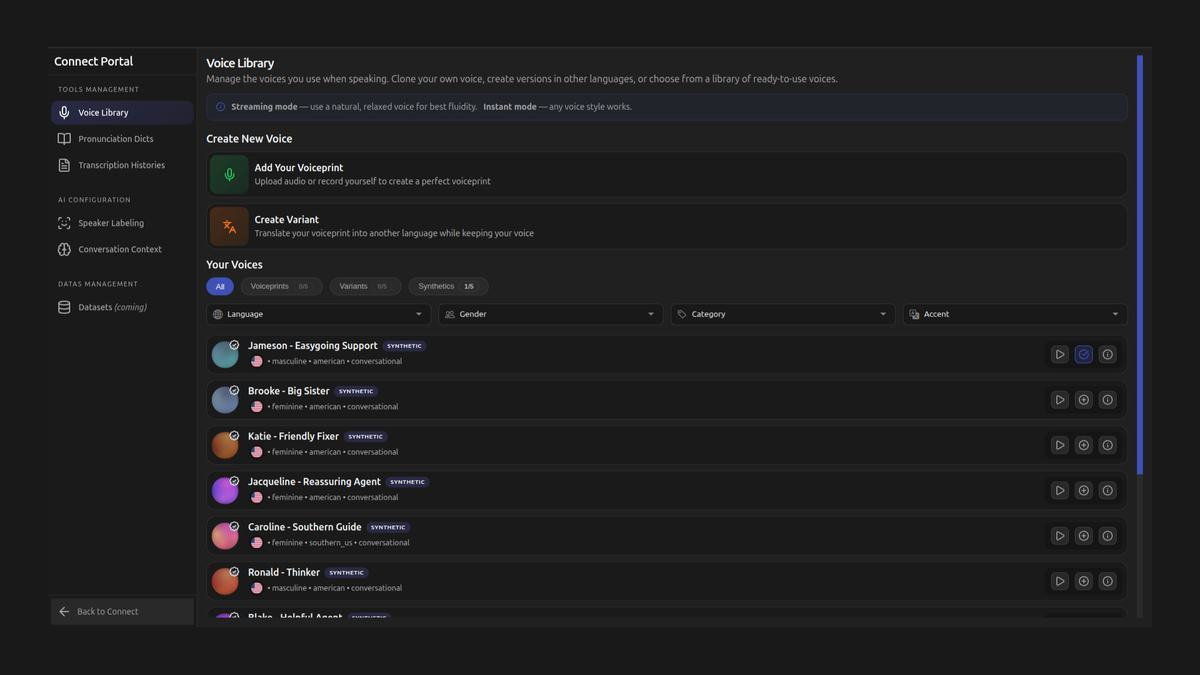Select Datasets (coming) in the sidebar
Image resolution: width=1200 pixels, height=675 pixels.
(122, 307)
